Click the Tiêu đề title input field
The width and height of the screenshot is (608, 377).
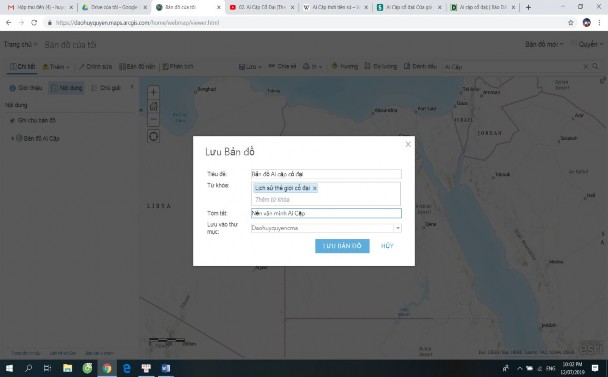click(x=326, y=174)
